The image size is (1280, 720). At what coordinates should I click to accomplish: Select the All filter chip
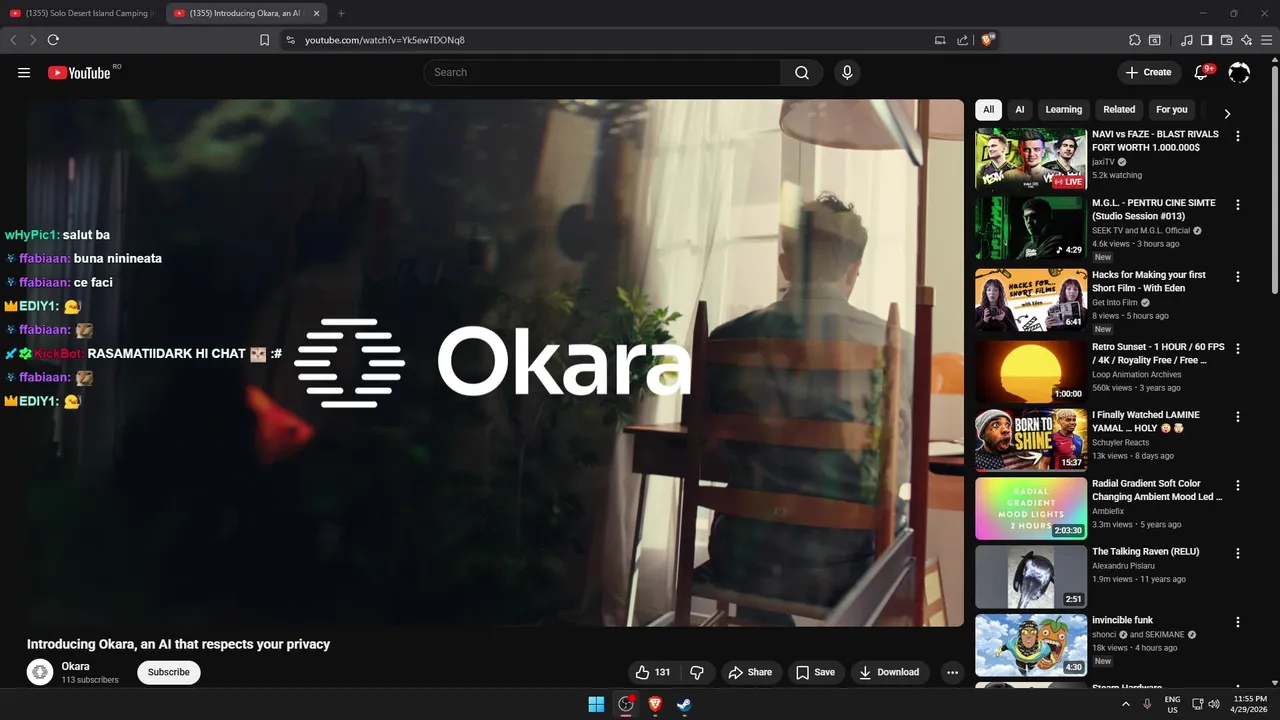click(988, 110)
